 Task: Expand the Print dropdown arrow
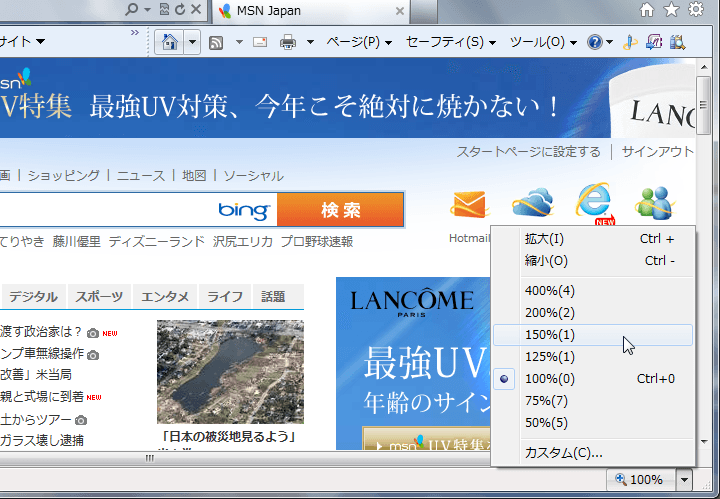[x=310, y=42]
